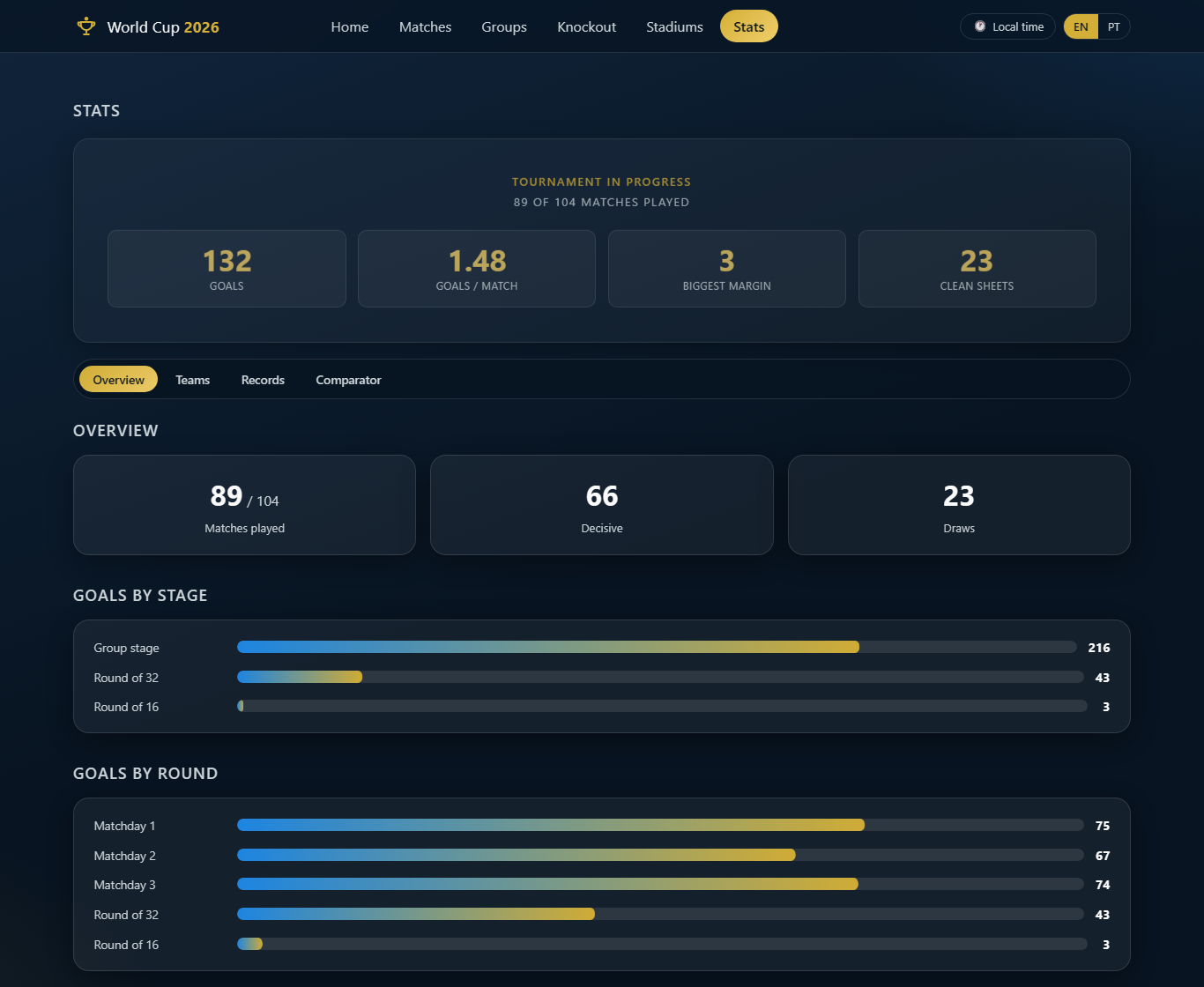Click the Matchday 3 goals bar
The height and width of the screenshot is (987, 1204).
point(660,884)
